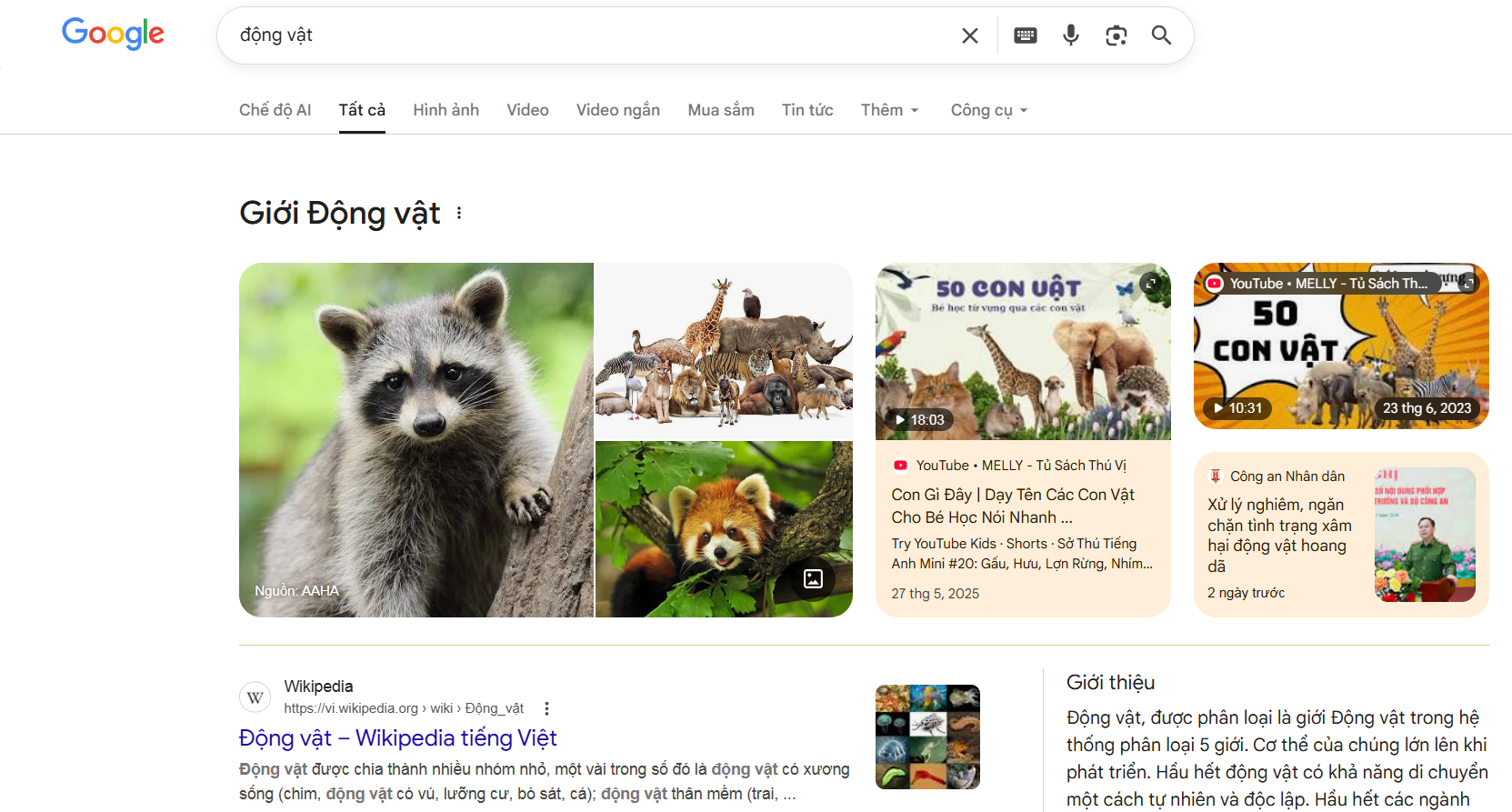Click the image gallery icon on red panda
Viewport: 1512px width, 812px height.
click(x=813, y=578)
